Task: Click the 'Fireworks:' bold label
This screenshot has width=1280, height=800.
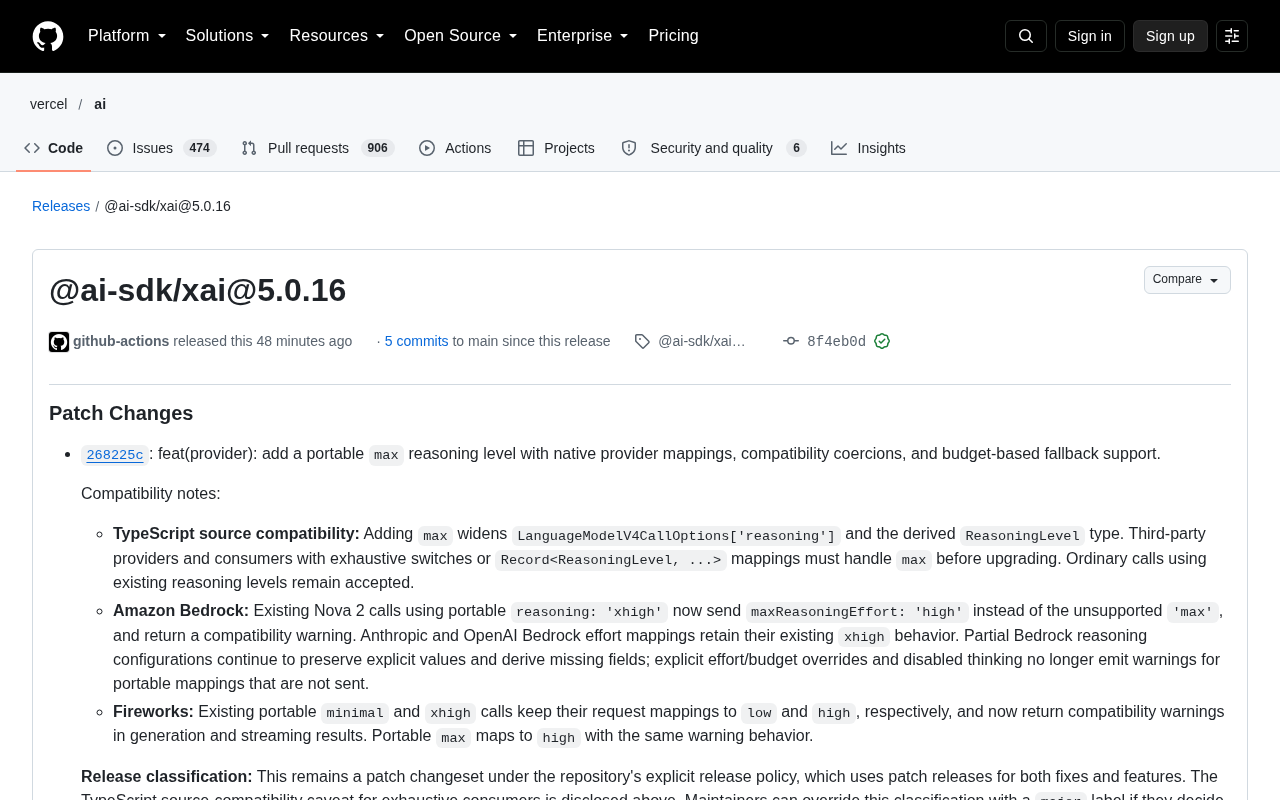Action: click(x=153, y=711)
